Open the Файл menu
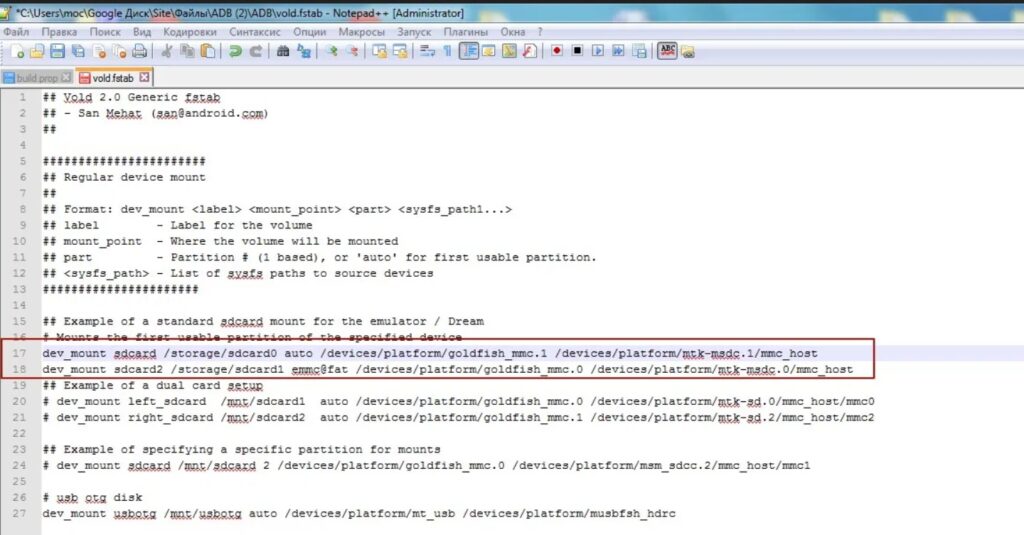Viewport: 1024px width, 535px height. pyautogui.click(x=16, y=31)
